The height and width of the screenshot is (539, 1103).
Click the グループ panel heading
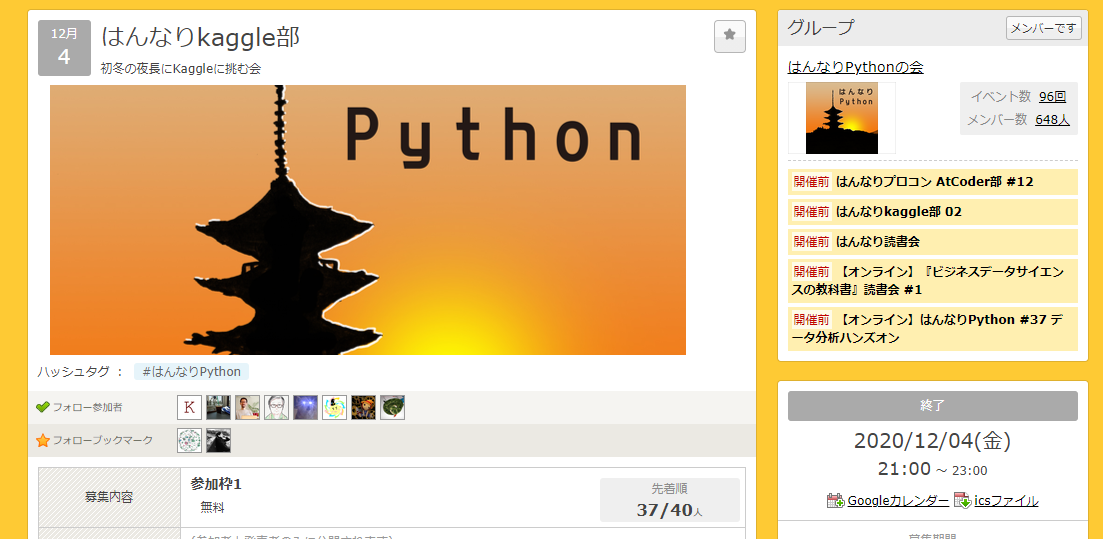pyautogui.click(x=821, y=28)
